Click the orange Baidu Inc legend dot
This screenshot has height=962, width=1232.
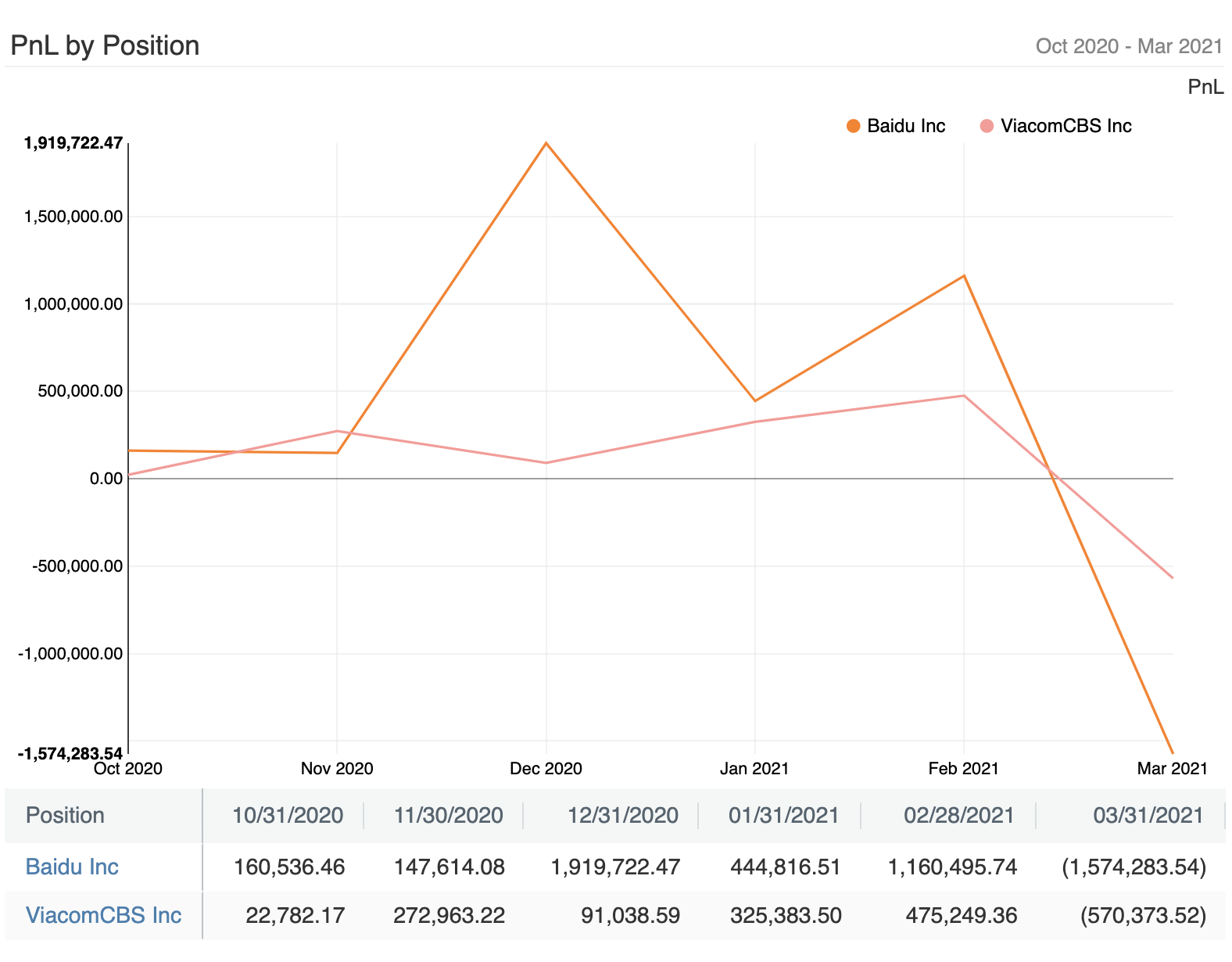[854, 126]
